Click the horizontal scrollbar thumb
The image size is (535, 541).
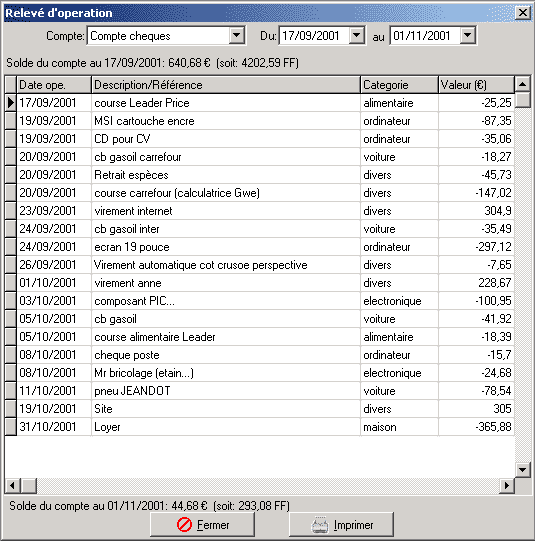[x=29, y=486]
